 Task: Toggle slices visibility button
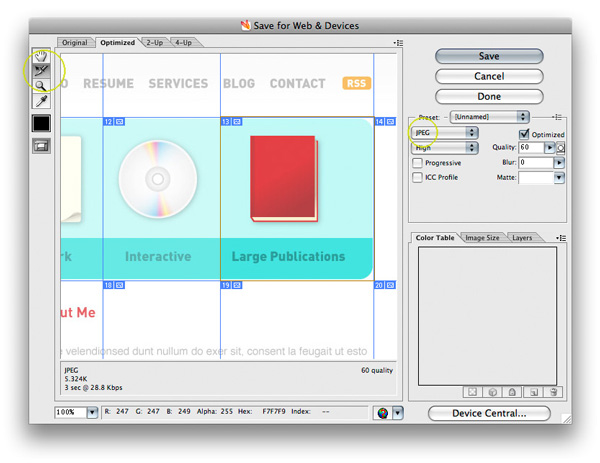(41, 146)
